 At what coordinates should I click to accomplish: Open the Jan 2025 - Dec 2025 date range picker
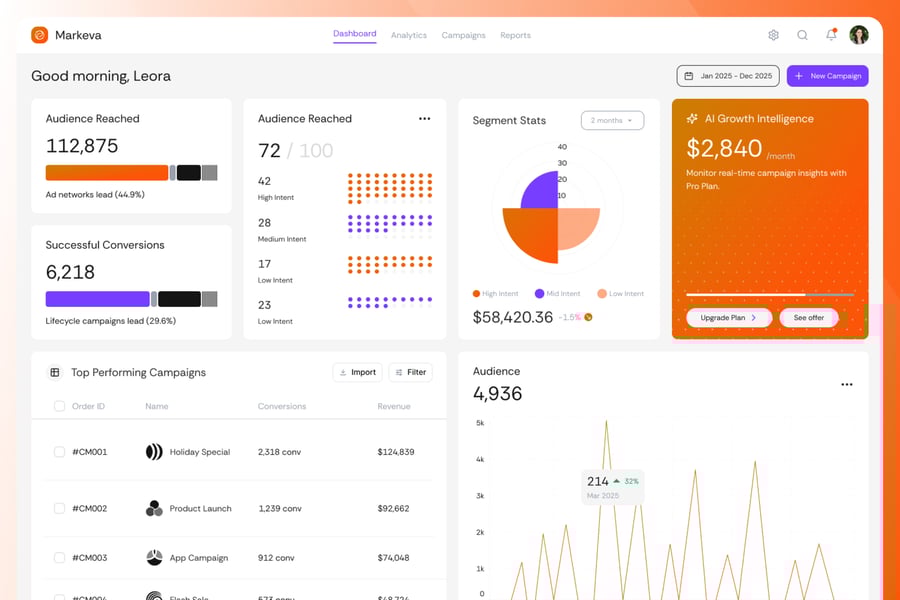(728, 76)
